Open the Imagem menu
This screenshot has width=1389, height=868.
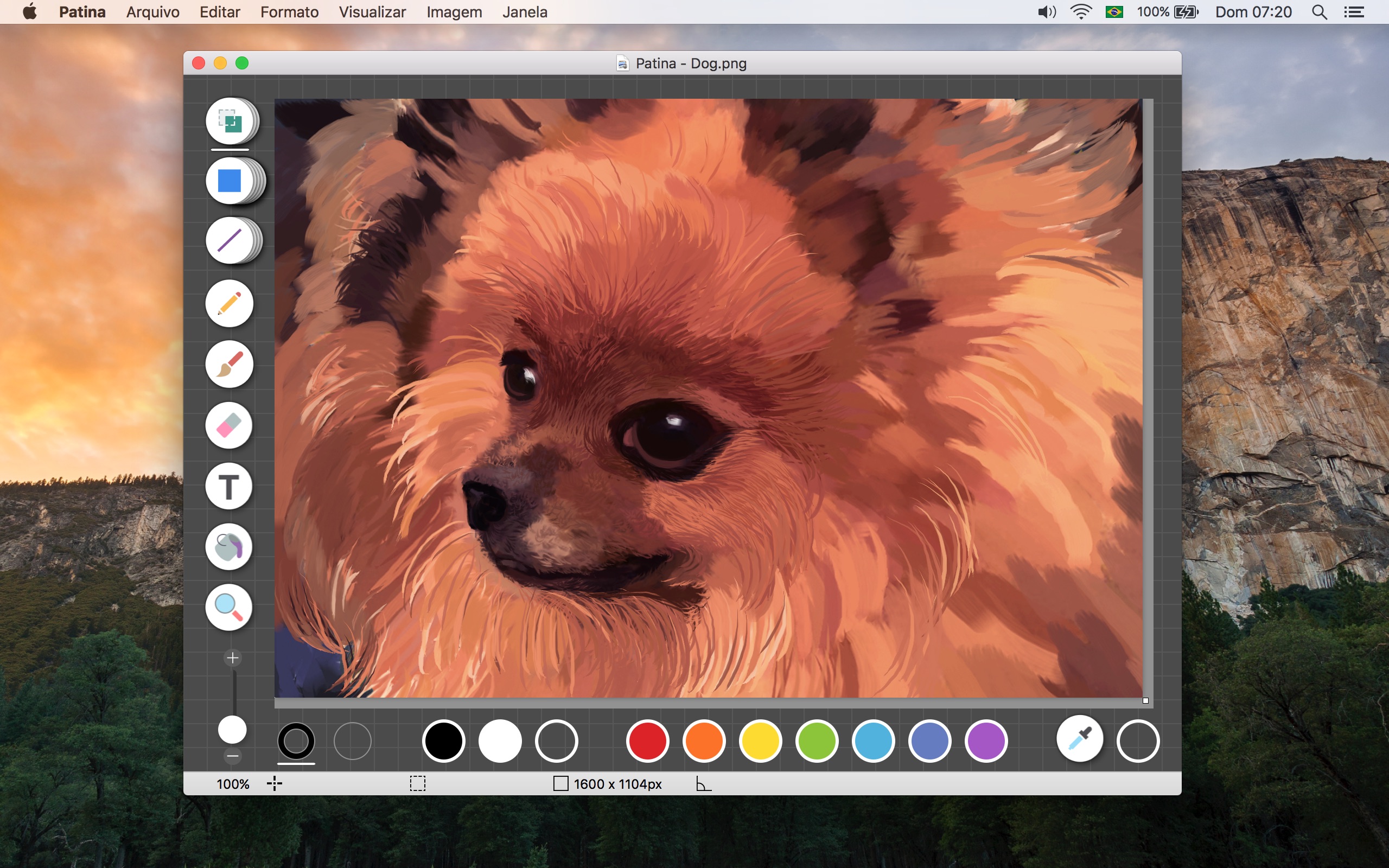pos(454,11)
